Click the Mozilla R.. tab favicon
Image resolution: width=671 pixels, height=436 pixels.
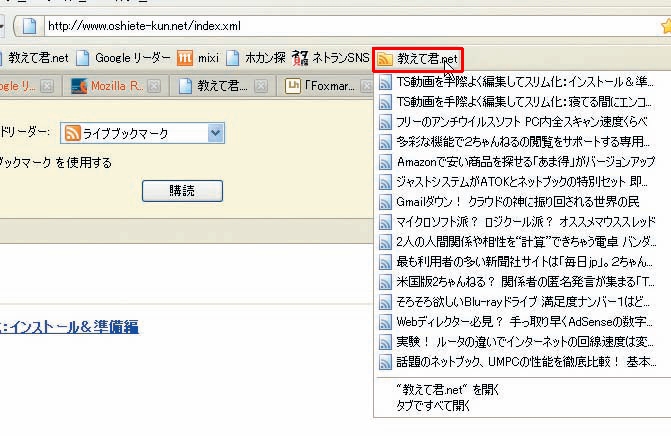[x=79, y=86]
